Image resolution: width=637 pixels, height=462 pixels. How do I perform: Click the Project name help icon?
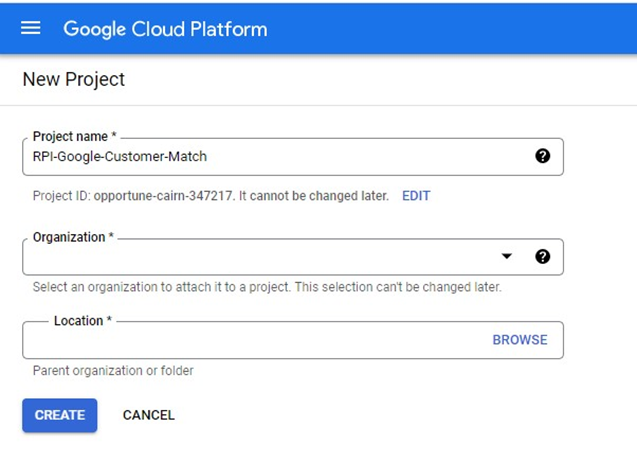[x=542, y=156]
